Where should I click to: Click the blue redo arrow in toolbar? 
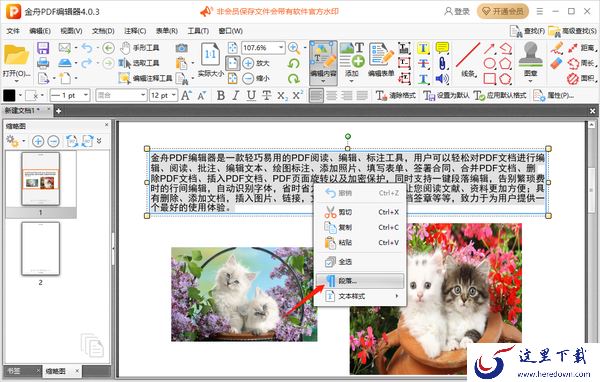pyautogui.click(x=87, y=63)
